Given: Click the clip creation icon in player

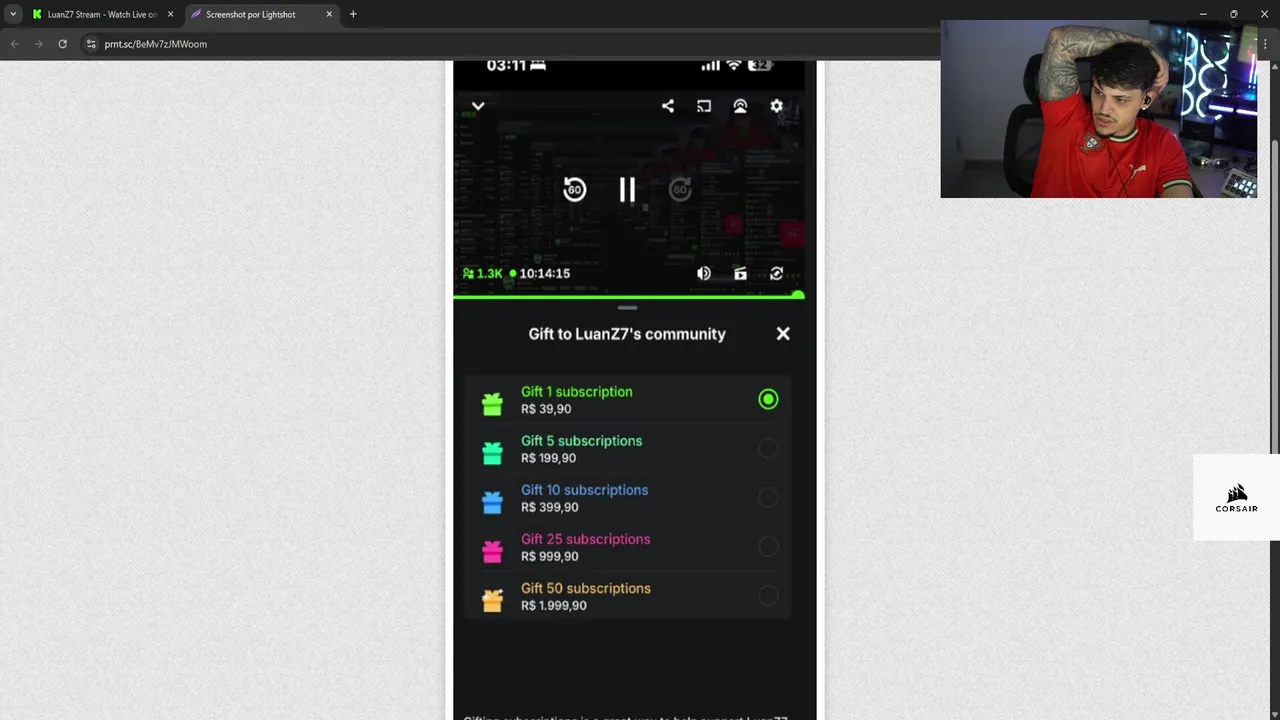Looking at the screenshot, I should [740, 273].
